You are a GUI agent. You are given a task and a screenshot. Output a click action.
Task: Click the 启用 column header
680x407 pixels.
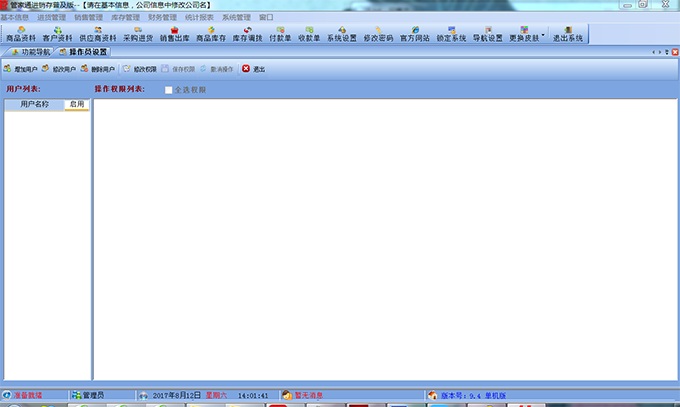click(x=77, y=105)
